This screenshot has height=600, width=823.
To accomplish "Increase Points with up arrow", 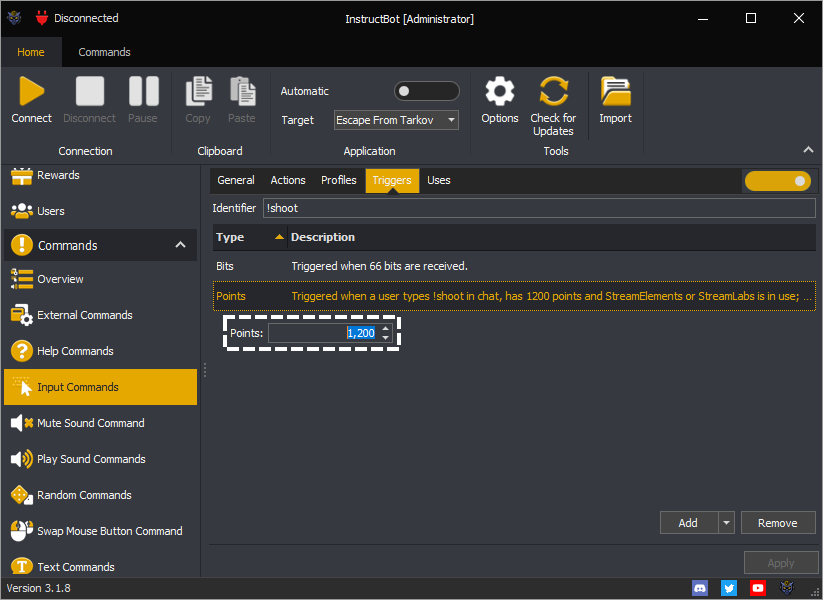I will point(386,329).
